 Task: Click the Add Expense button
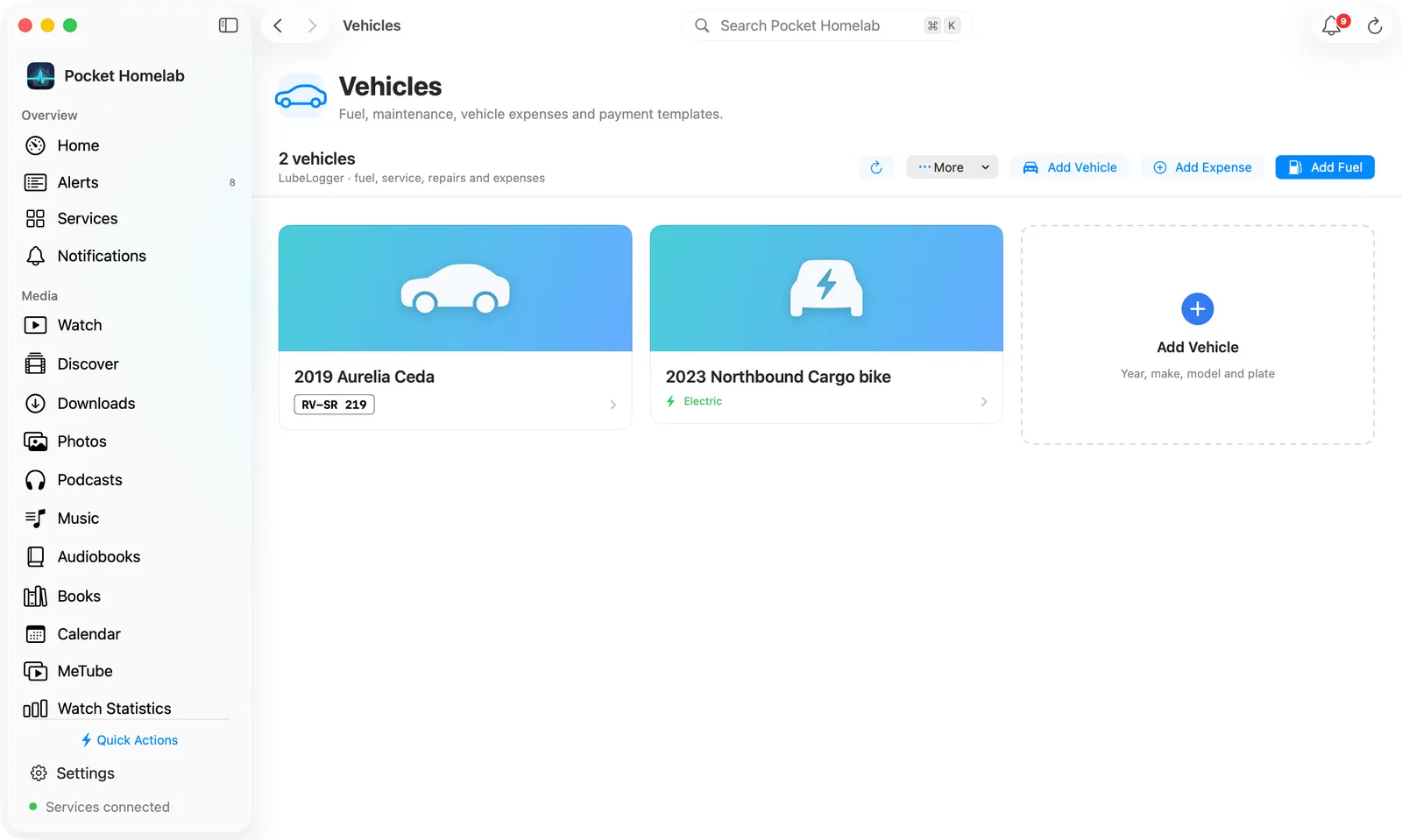pos(1202,167)
